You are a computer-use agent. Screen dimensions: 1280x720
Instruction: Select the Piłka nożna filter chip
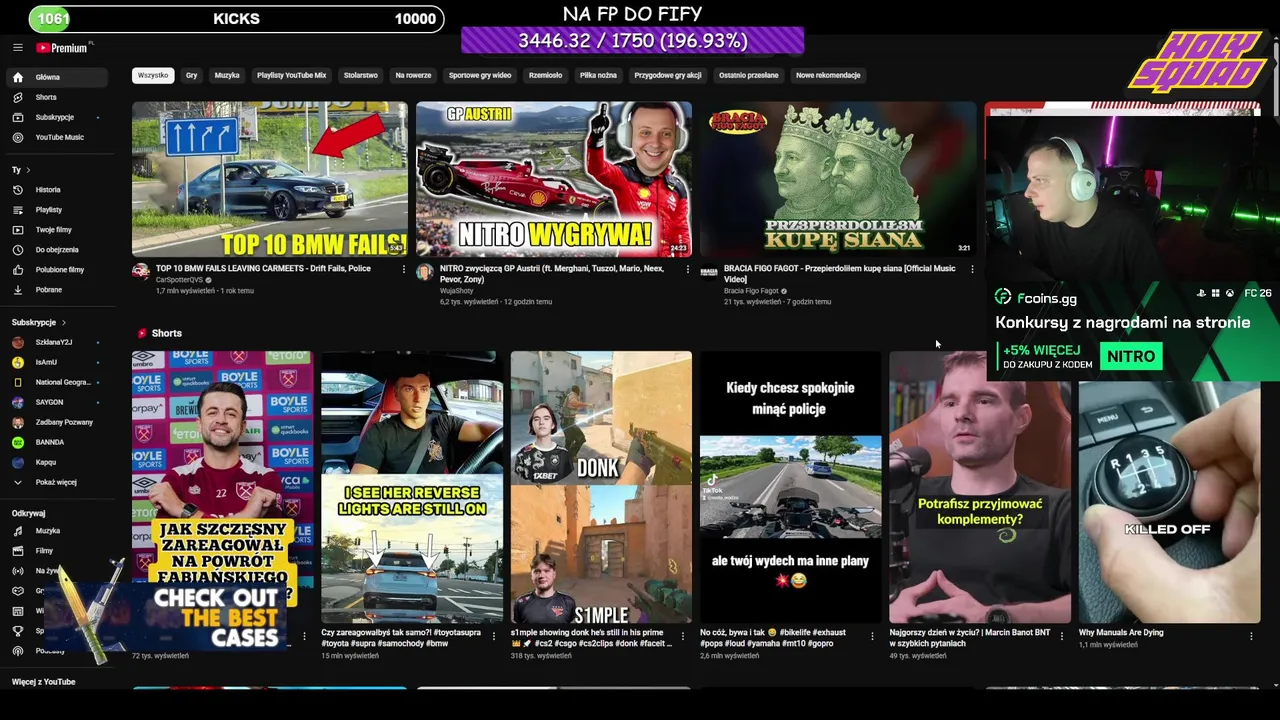pos(598,75)
